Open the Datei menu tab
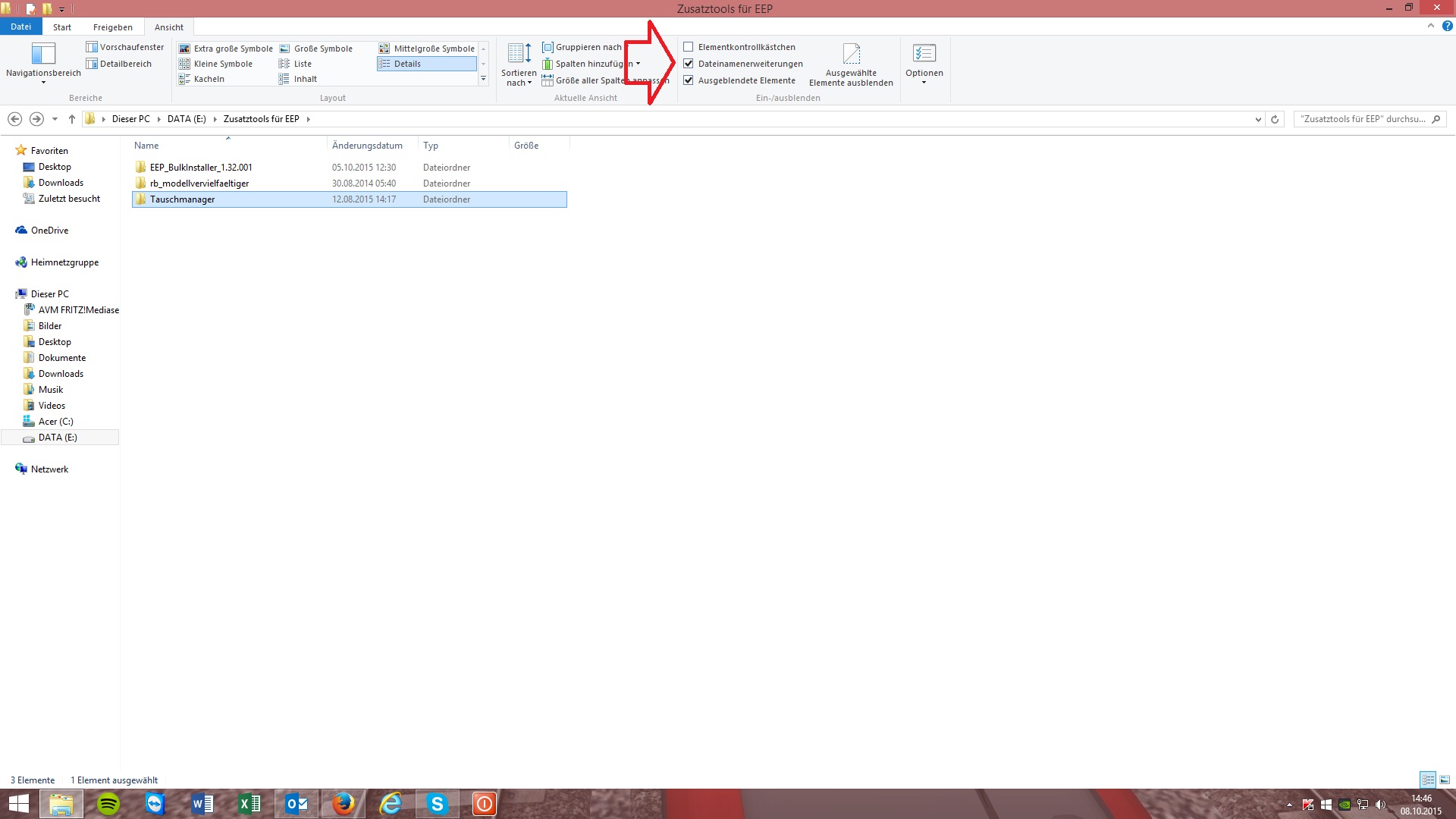Screen dimensions: 1456x819 pyautogui.click(x=20, y=27)
